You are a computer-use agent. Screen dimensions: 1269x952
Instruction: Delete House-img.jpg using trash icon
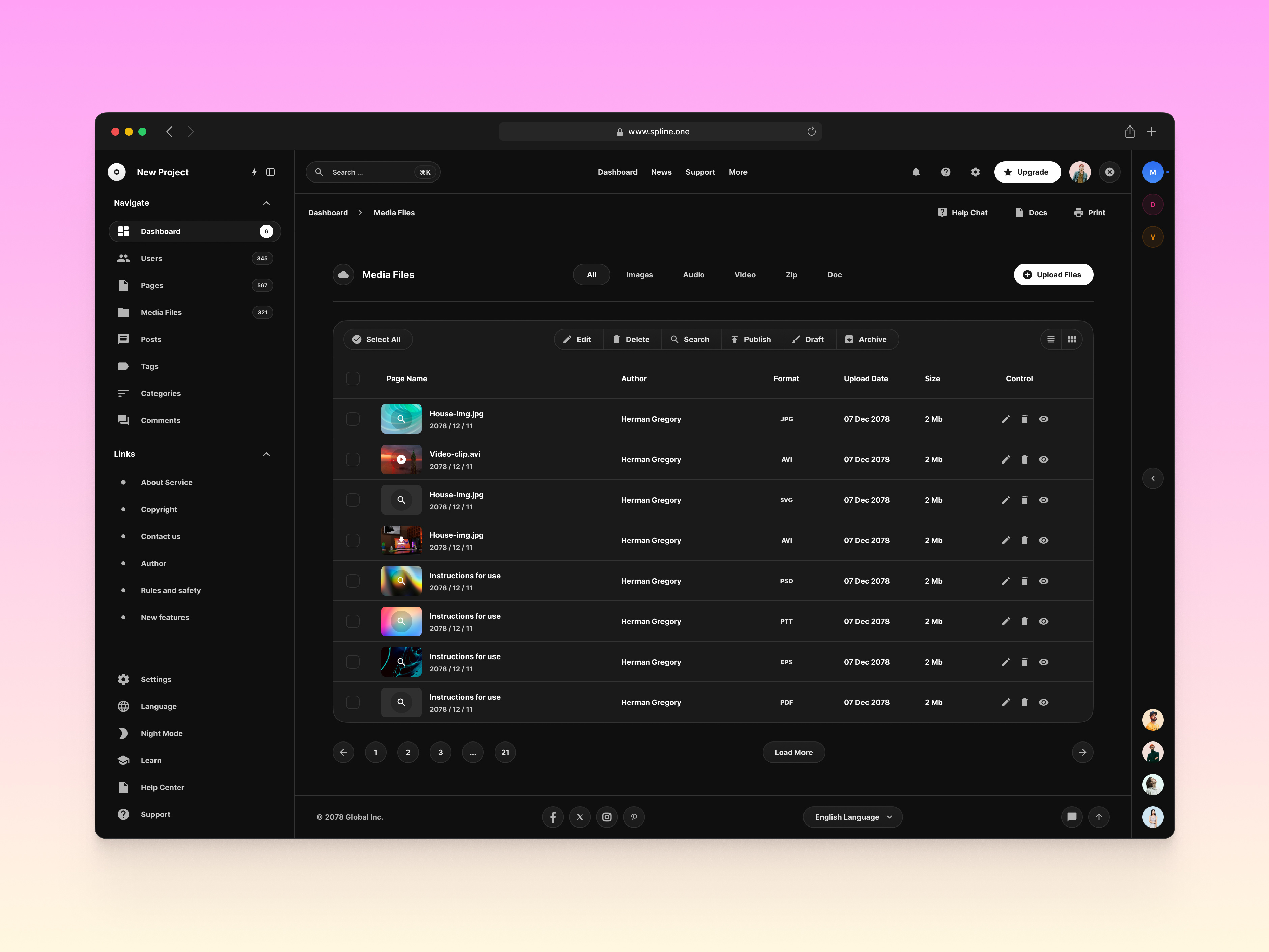[1025, 419]
